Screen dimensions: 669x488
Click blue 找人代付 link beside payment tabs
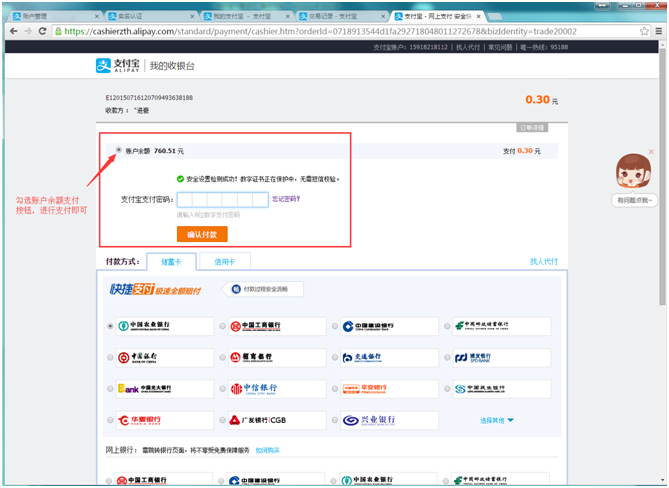pyautogui.click(x=544, y=261)
